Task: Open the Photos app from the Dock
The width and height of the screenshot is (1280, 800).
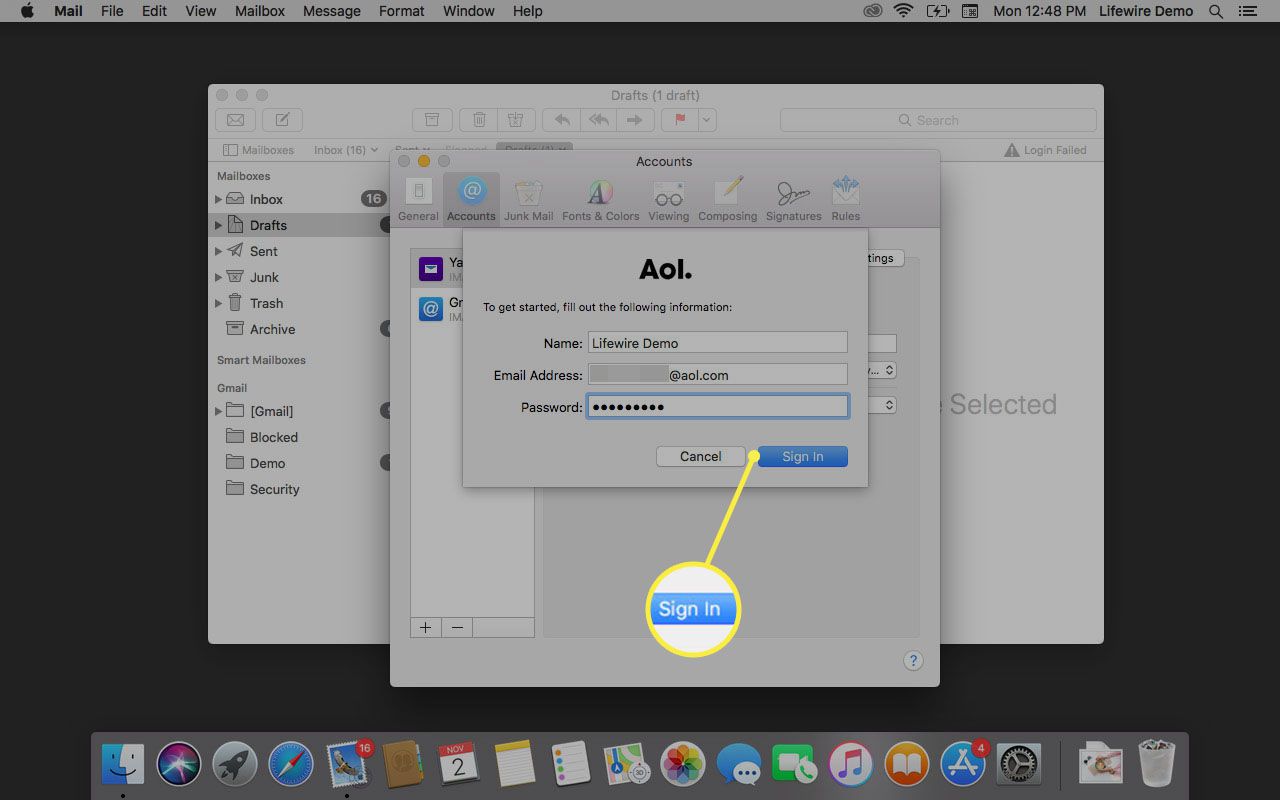Action: coord(684,765)
